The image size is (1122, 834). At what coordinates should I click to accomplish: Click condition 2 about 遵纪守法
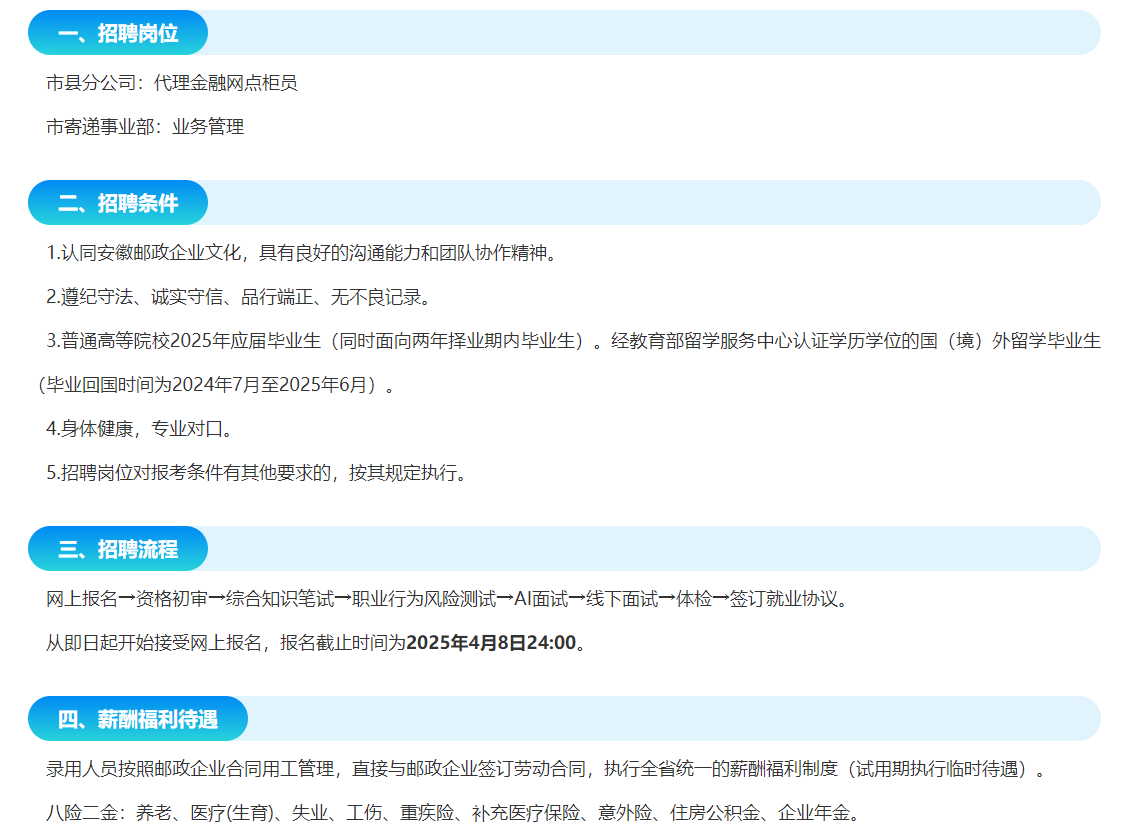pos(238,297)
